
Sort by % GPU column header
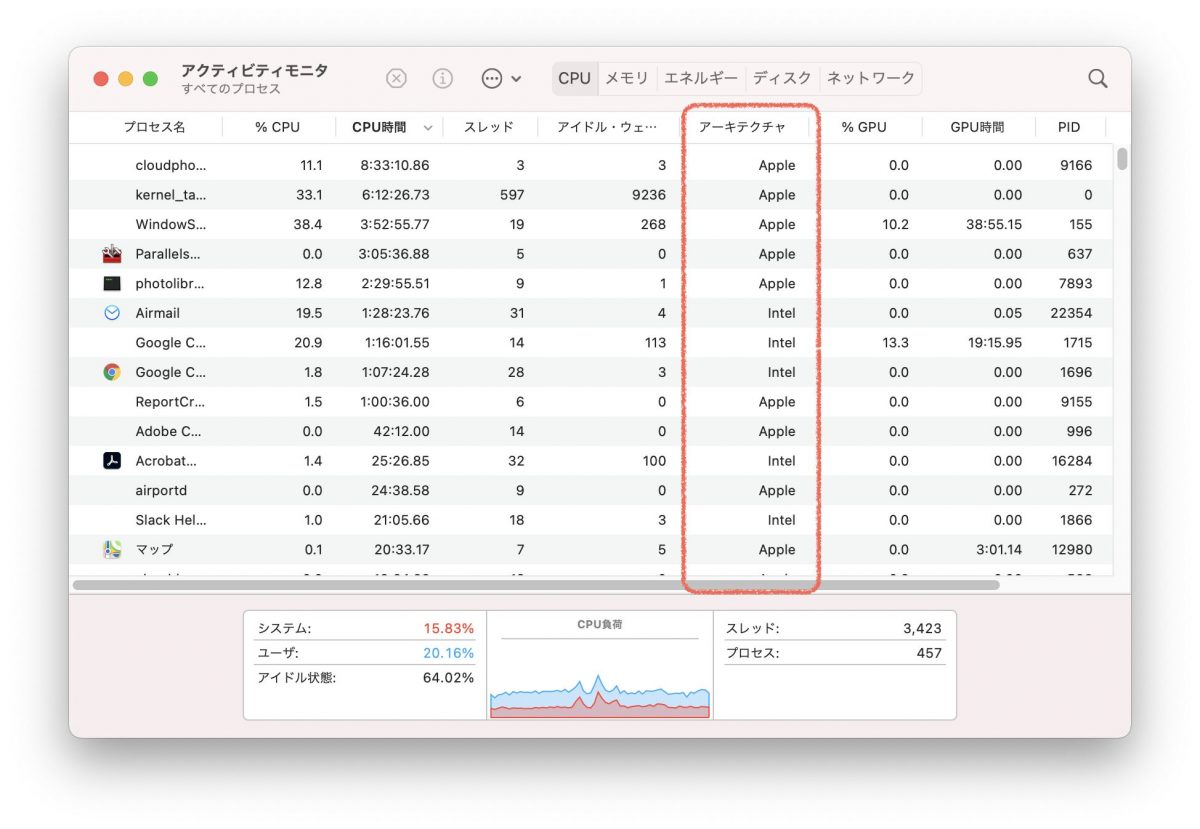(x=863, y=127)
